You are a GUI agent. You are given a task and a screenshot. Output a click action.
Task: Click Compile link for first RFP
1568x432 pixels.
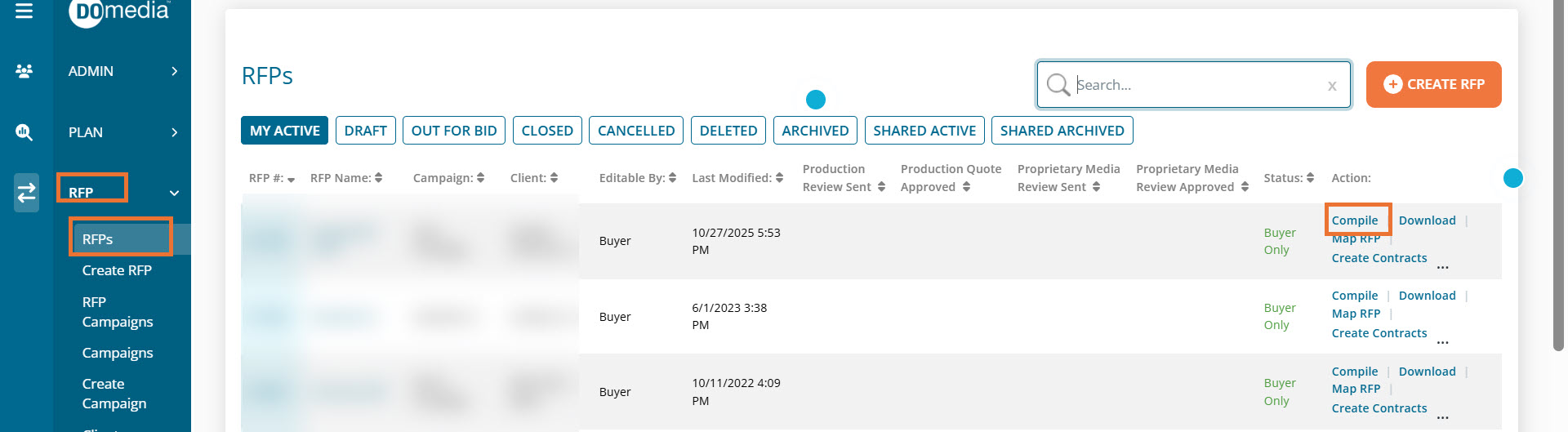[x=1354, y=220]
